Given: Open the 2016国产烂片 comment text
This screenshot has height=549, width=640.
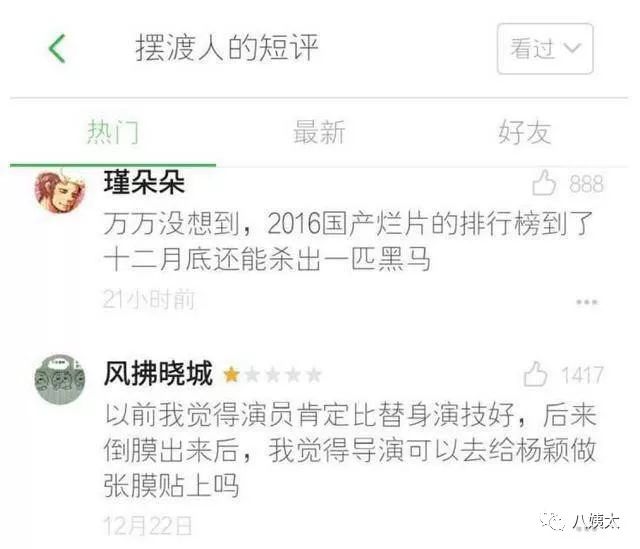Looking at the screenshot, I should tap(348, 241).
